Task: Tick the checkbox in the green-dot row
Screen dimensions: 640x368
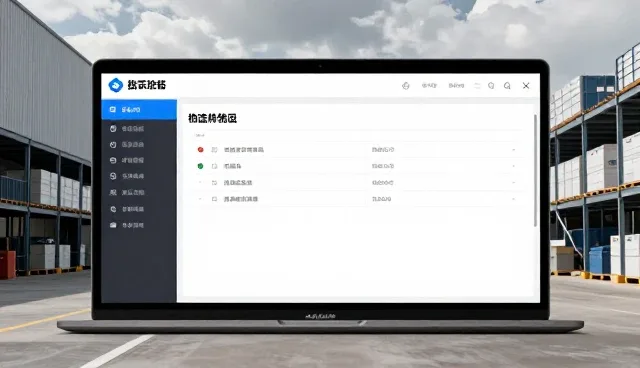Action: tap(214, 166)
